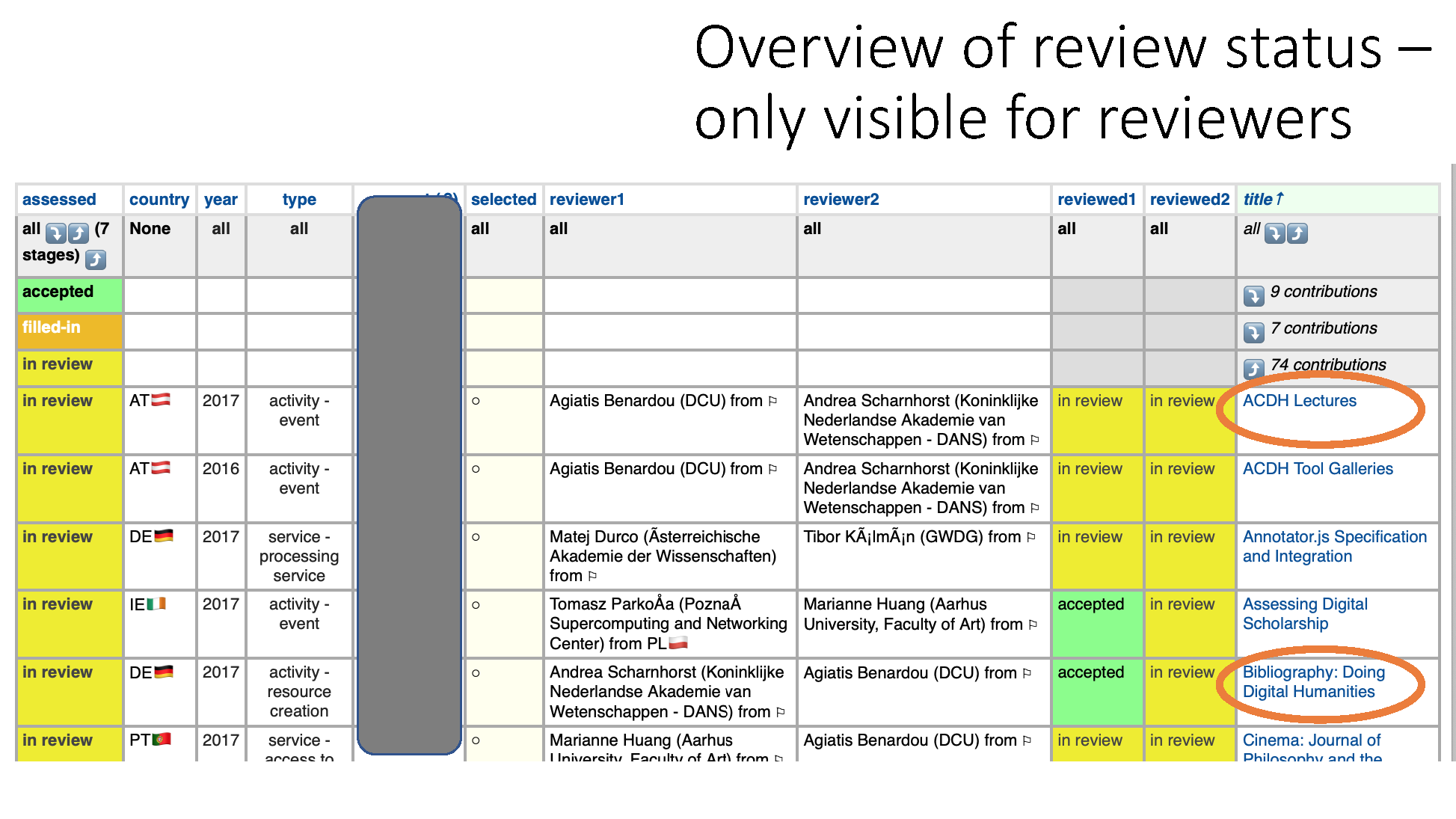Click the up-arrow icon in the title filter cell
The image size is (1456, 819).
[1297, 233]
